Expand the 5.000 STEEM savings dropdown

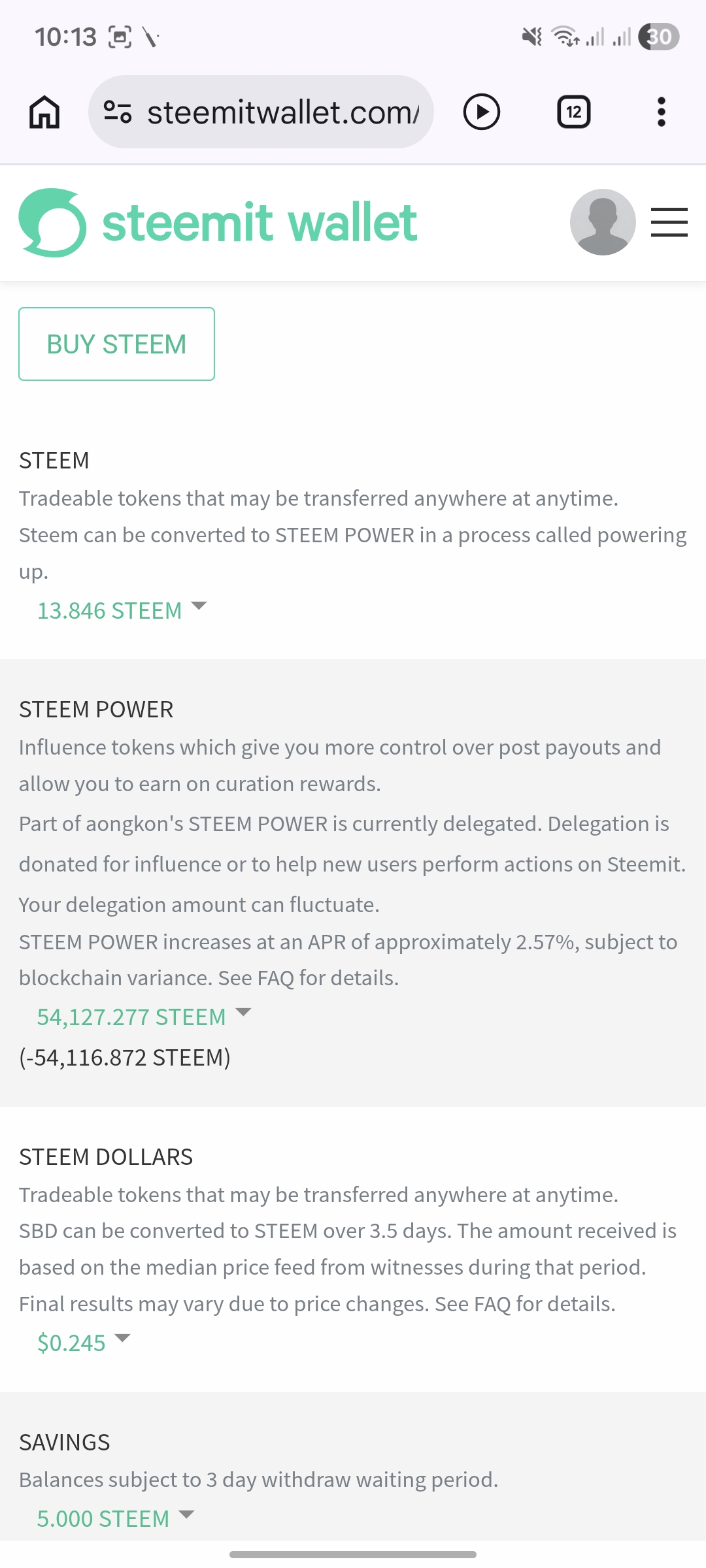[116, 1518]
